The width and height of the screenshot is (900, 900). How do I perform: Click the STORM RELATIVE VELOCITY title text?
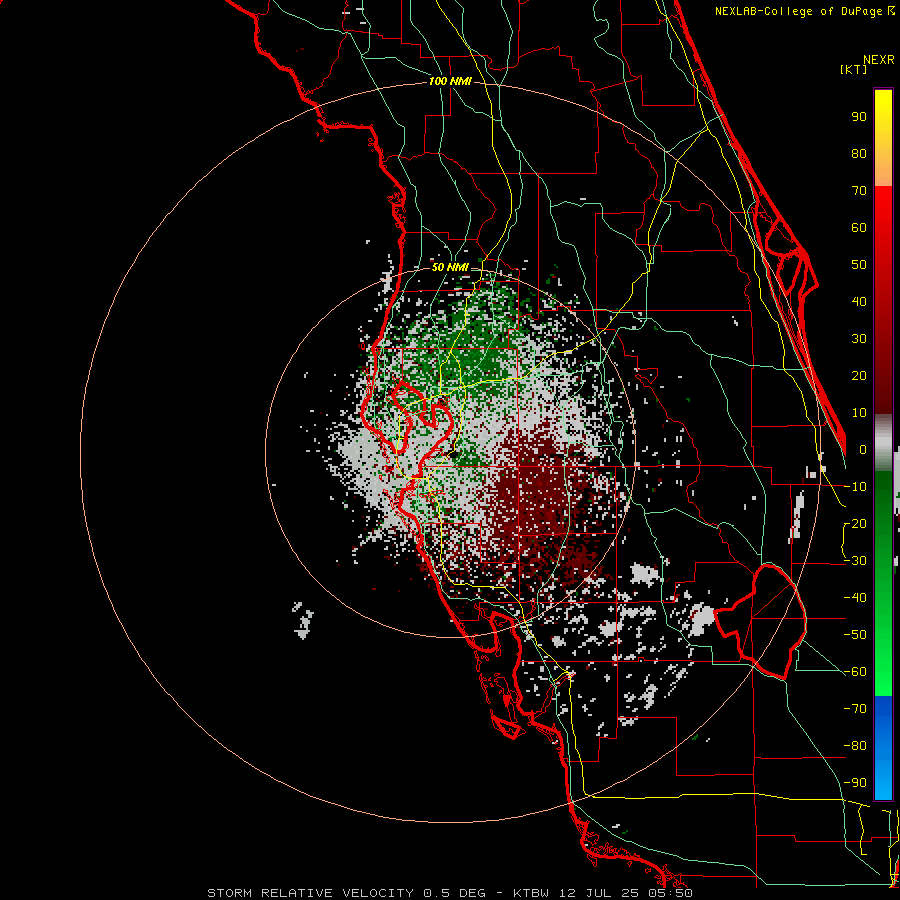(310, 893)
